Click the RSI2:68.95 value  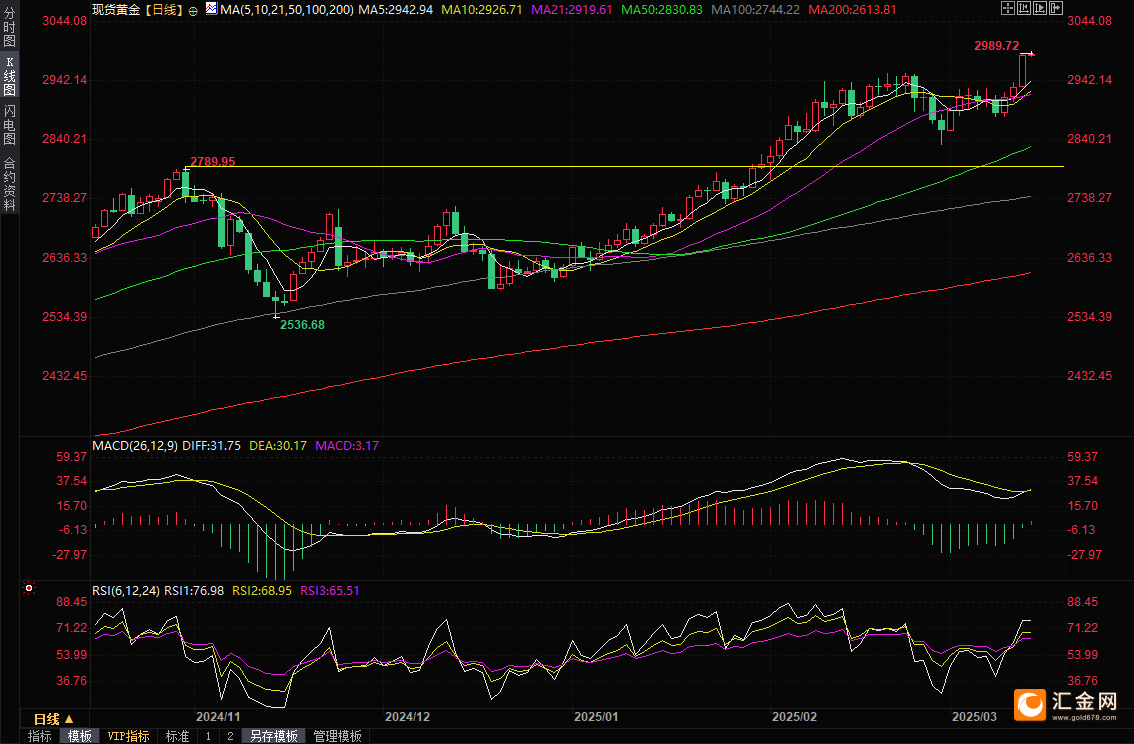click(262, 591)
